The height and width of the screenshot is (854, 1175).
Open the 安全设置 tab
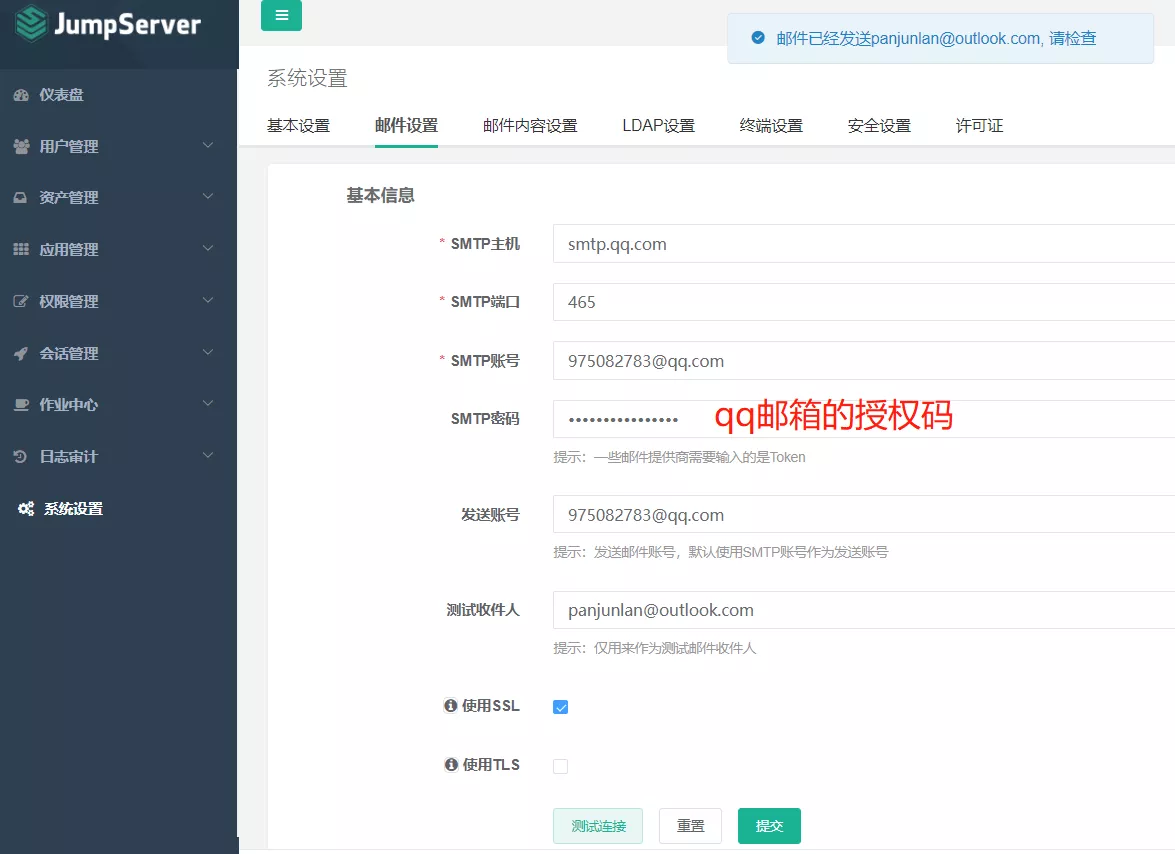click(x=879, y=126)
